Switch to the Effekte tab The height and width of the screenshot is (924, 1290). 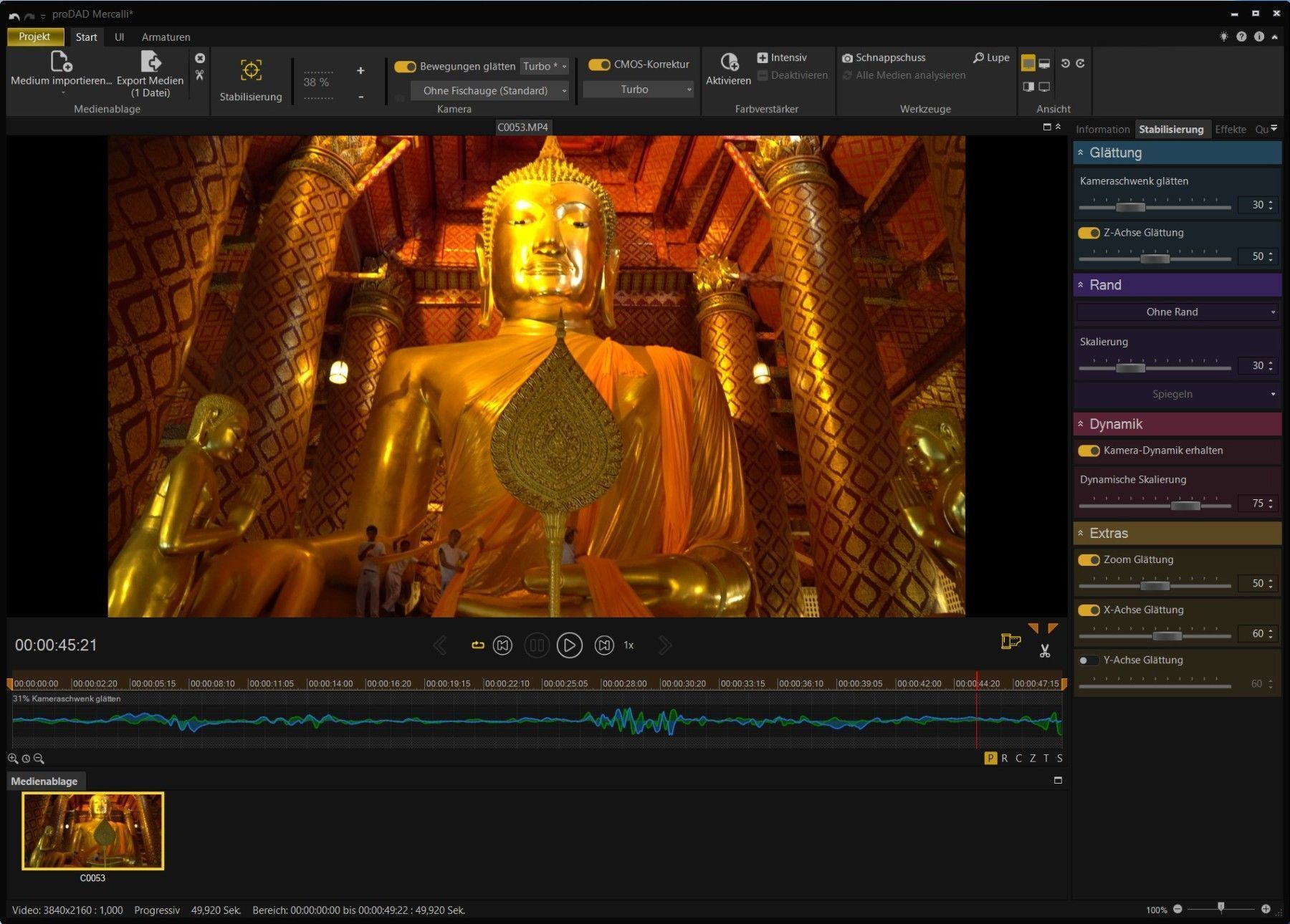point(1231,130)
